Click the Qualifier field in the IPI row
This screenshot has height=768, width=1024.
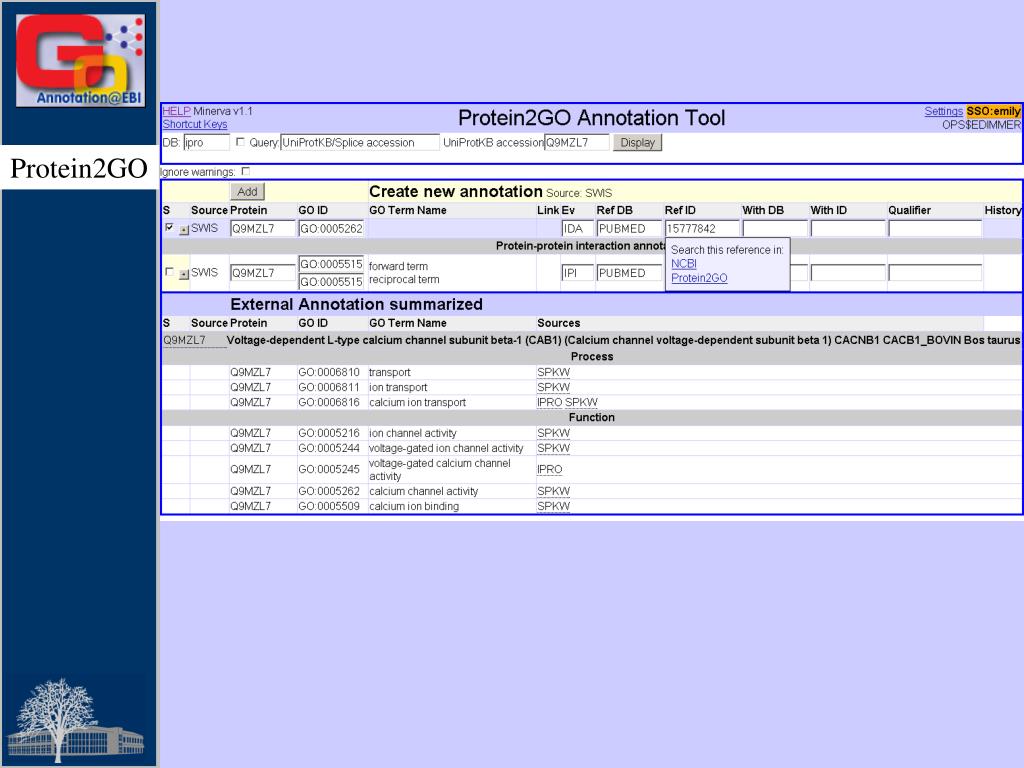pyautogui.click(x=935, y=273)
